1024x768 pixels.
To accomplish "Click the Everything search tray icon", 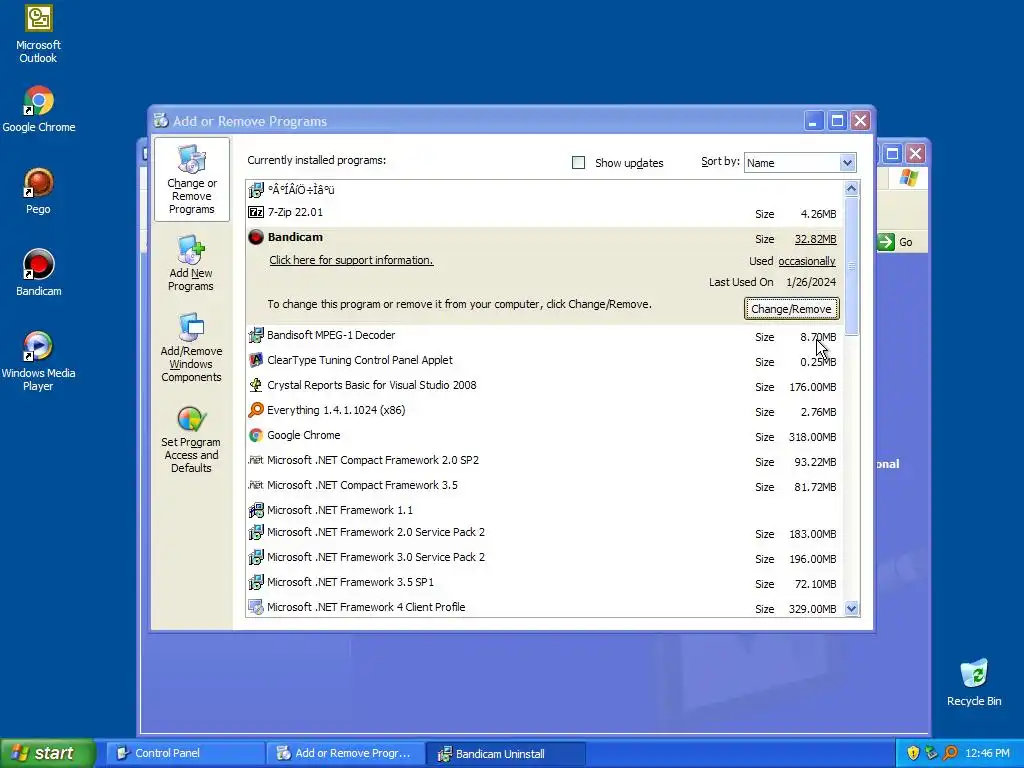I will (950, 753).
